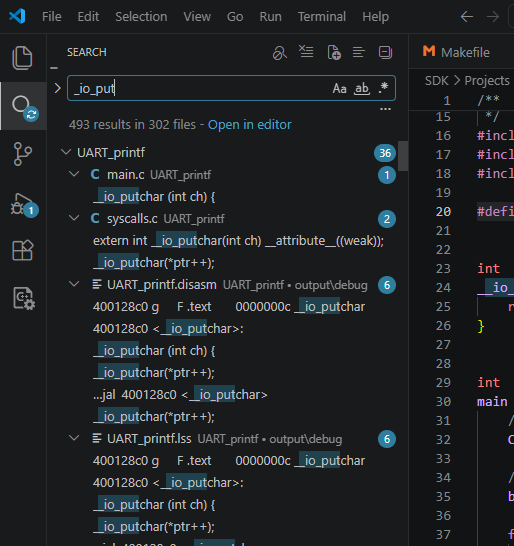Click the search results scrollbar thumb
The image size is (514, 546).
[403, 156]
